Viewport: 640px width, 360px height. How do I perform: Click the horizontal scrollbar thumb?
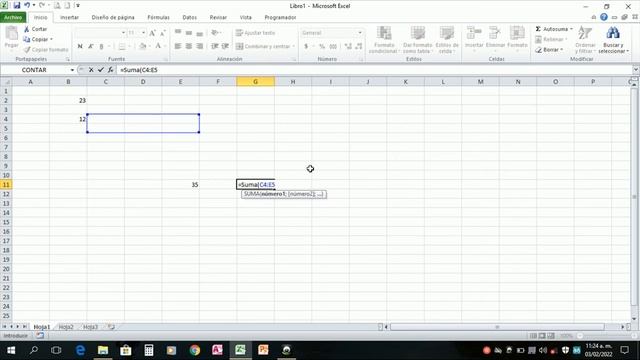(497, 327)
